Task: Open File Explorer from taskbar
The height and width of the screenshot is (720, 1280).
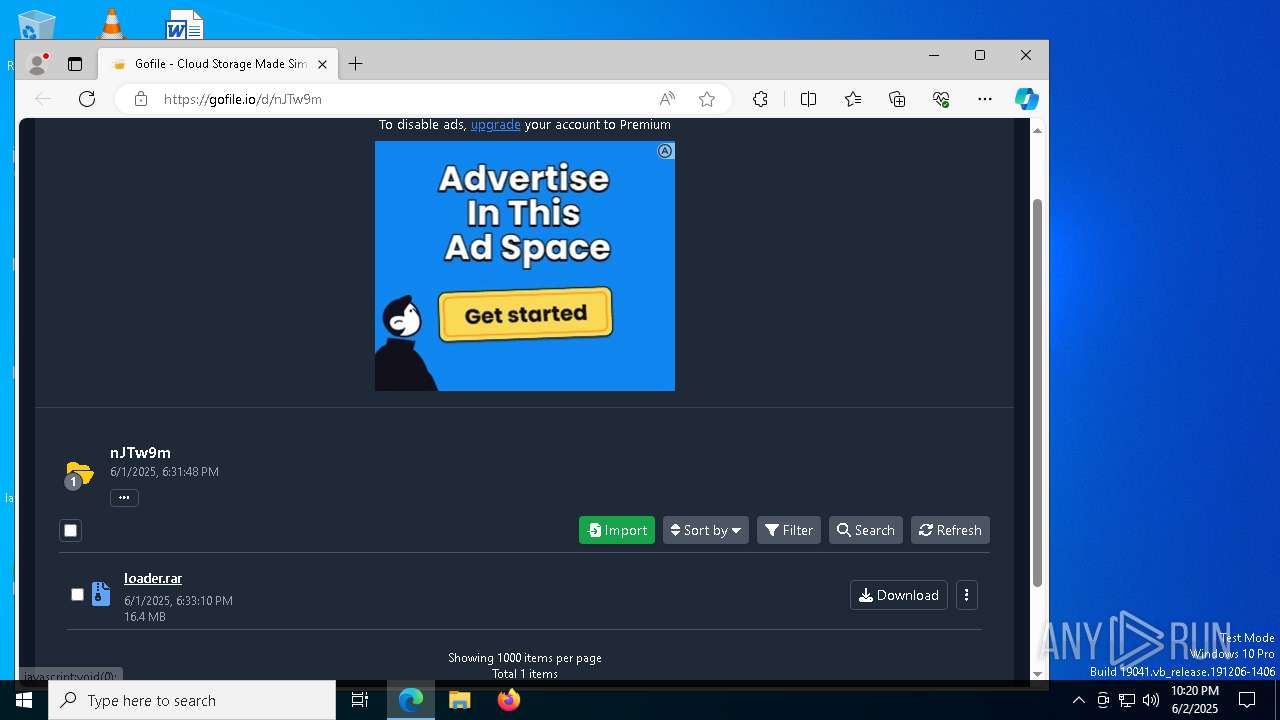Action: 460,700
